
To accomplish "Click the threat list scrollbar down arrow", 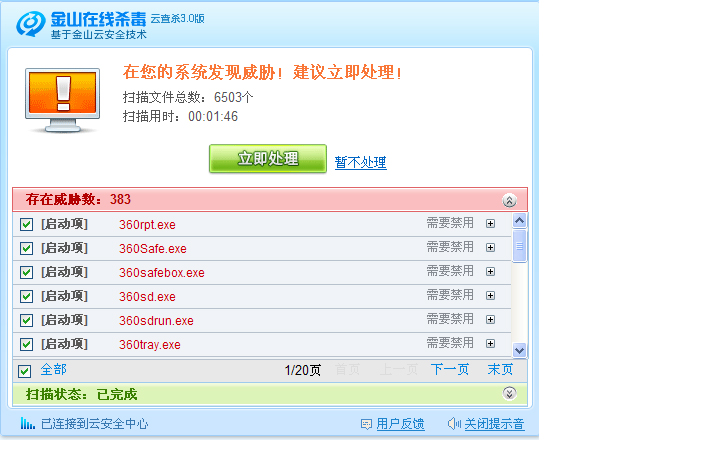I will click(x=519, y=350).
